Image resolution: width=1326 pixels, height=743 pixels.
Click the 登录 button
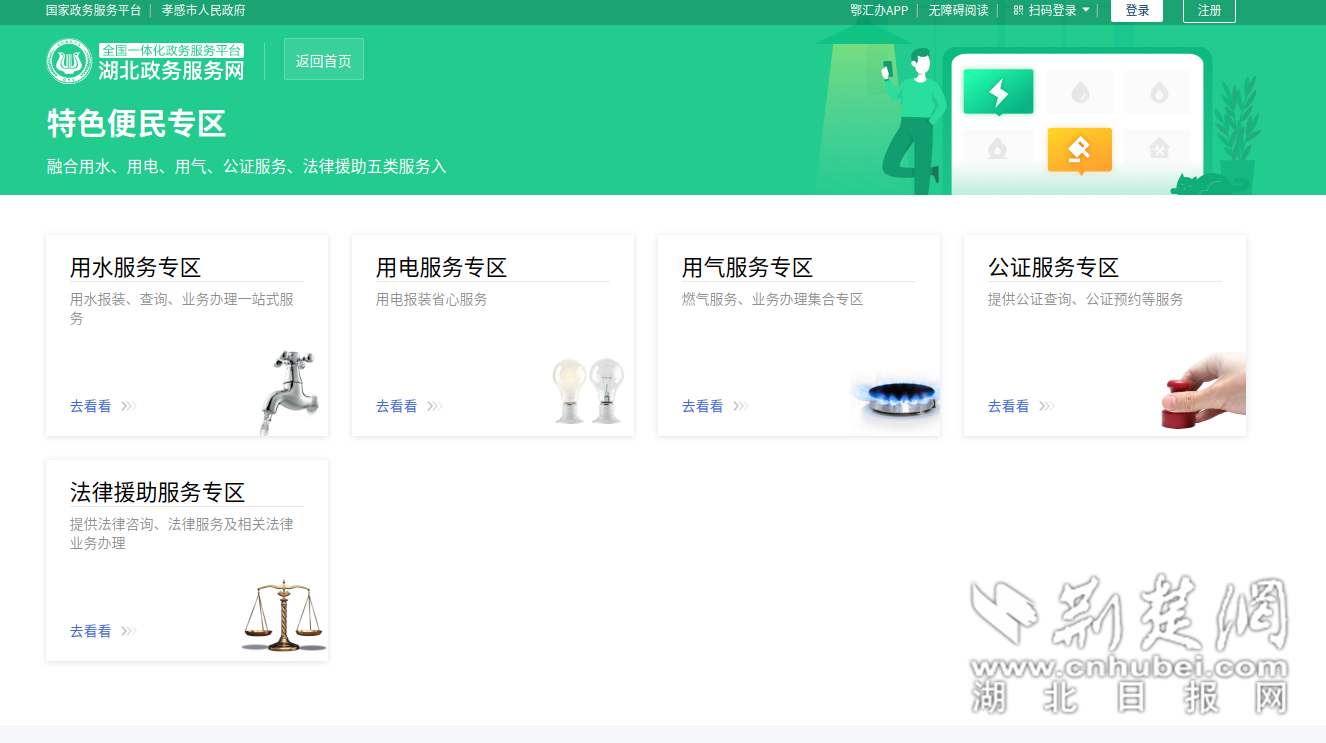1136,11
